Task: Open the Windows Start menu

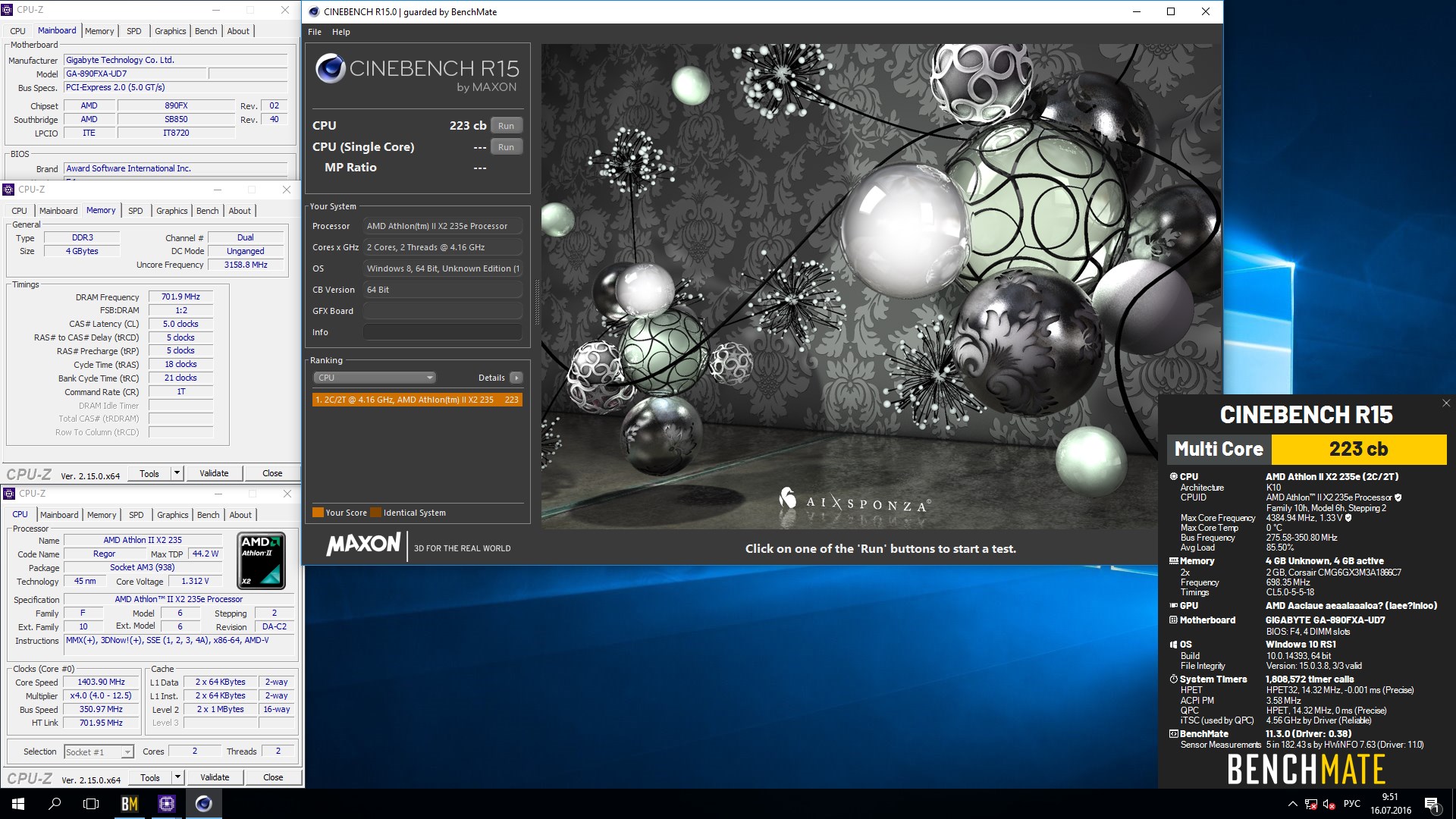Action: coord(18,804)
